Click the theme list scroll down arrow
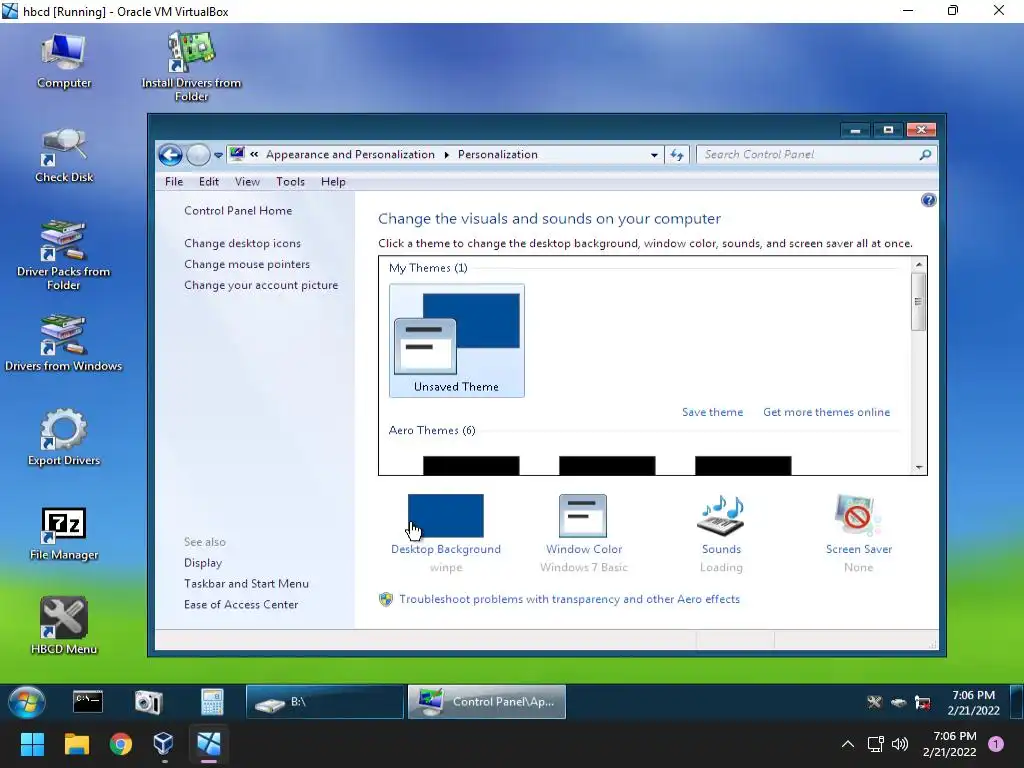This screenshot has width=1024, height=768. (918, 468)
